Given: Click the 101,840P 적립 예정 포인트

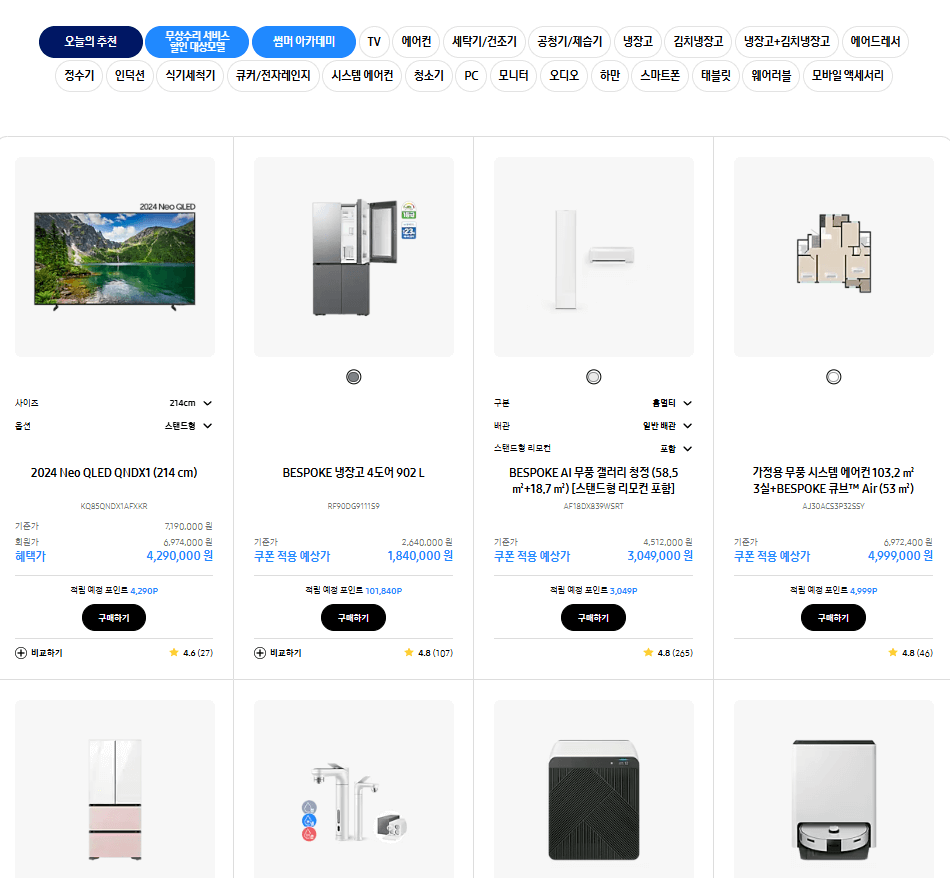Looking at the screenshot, I should point(384,591).
